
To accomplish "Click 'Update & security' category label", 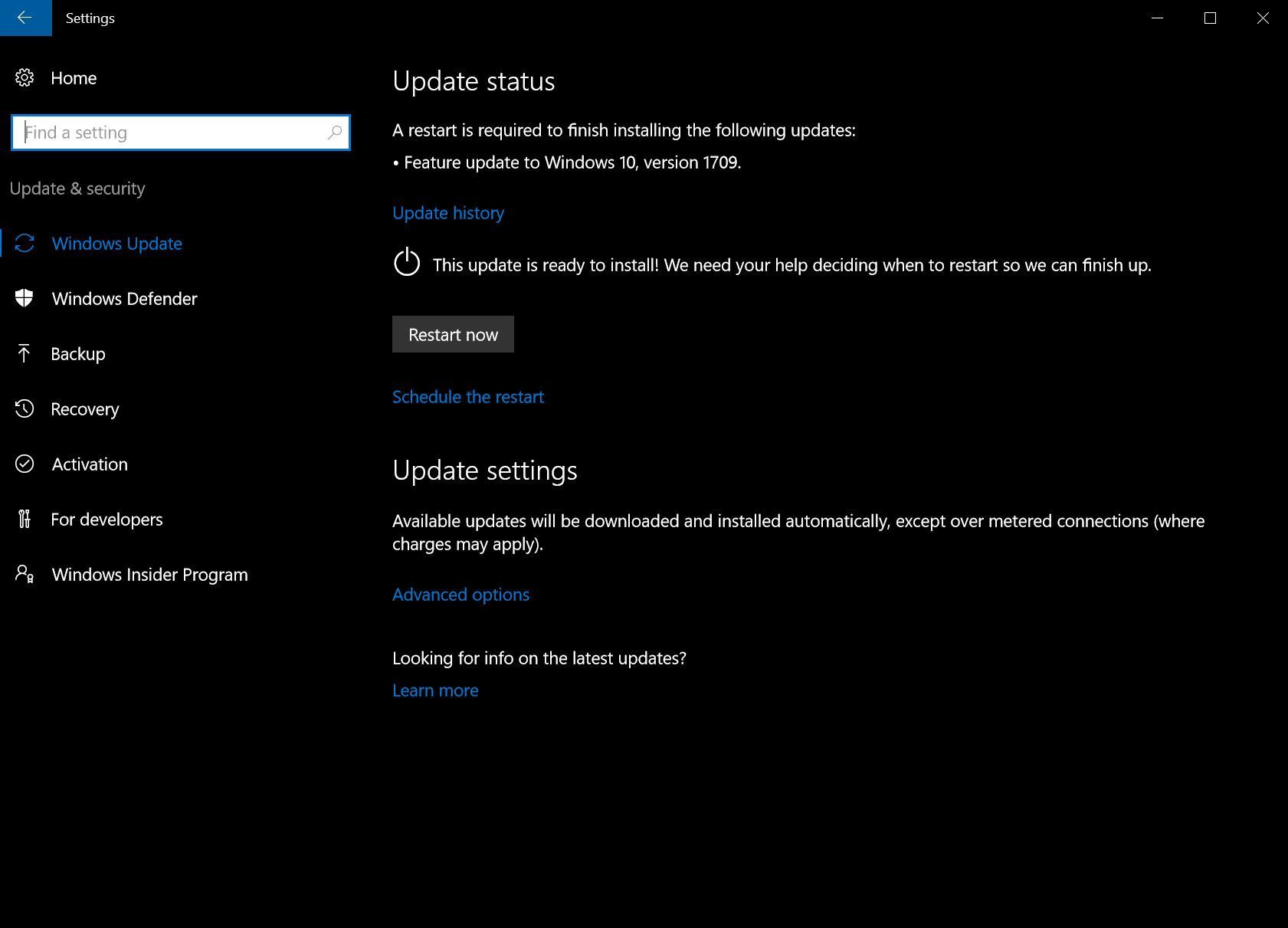I will click(x=77, y=189).
